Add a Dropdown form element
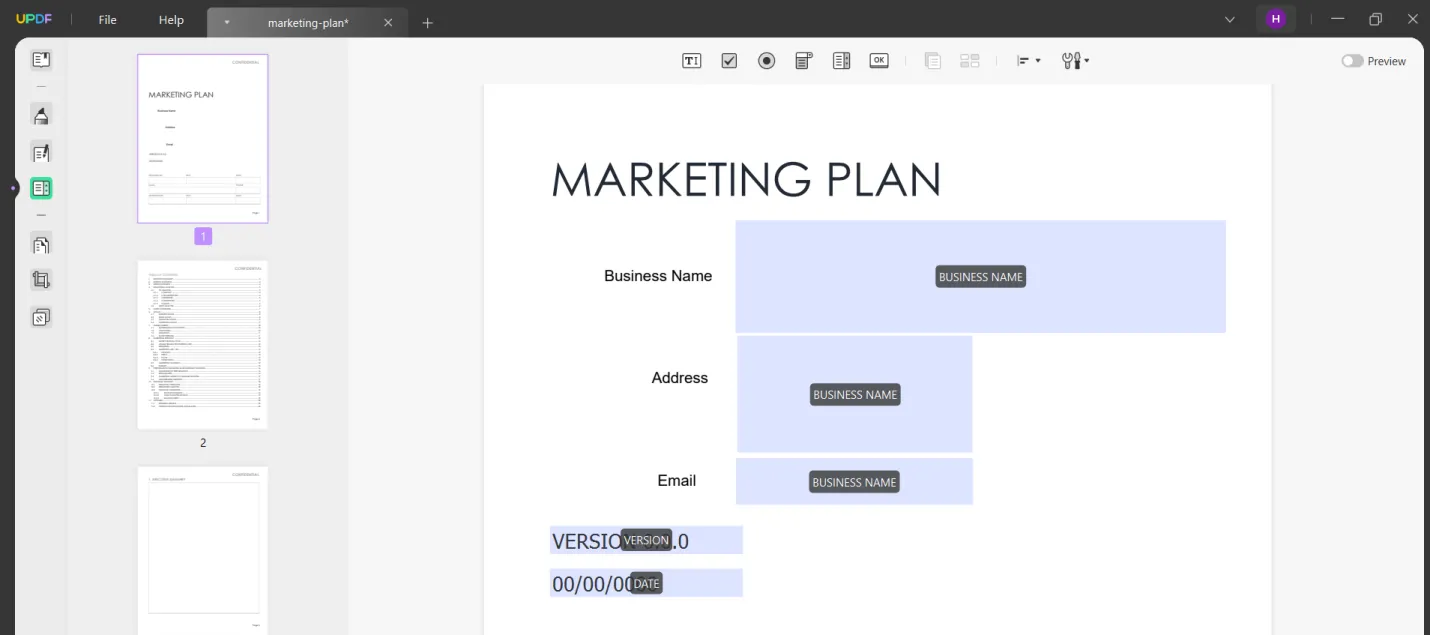 [x=804, y=61]
